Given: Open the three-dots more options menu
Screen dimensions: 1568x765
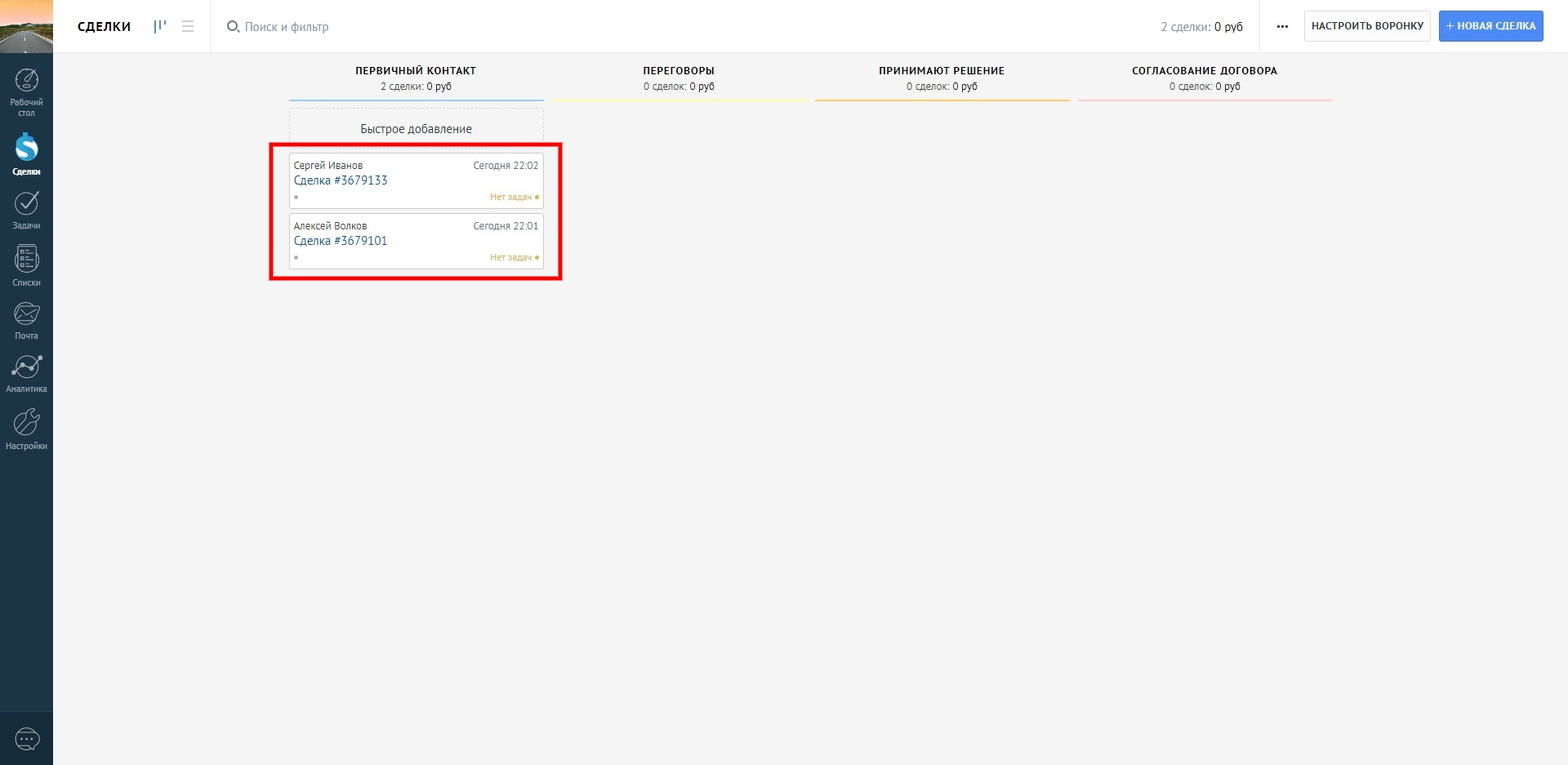Looking at the screenshot, I should coord(1282,26).
